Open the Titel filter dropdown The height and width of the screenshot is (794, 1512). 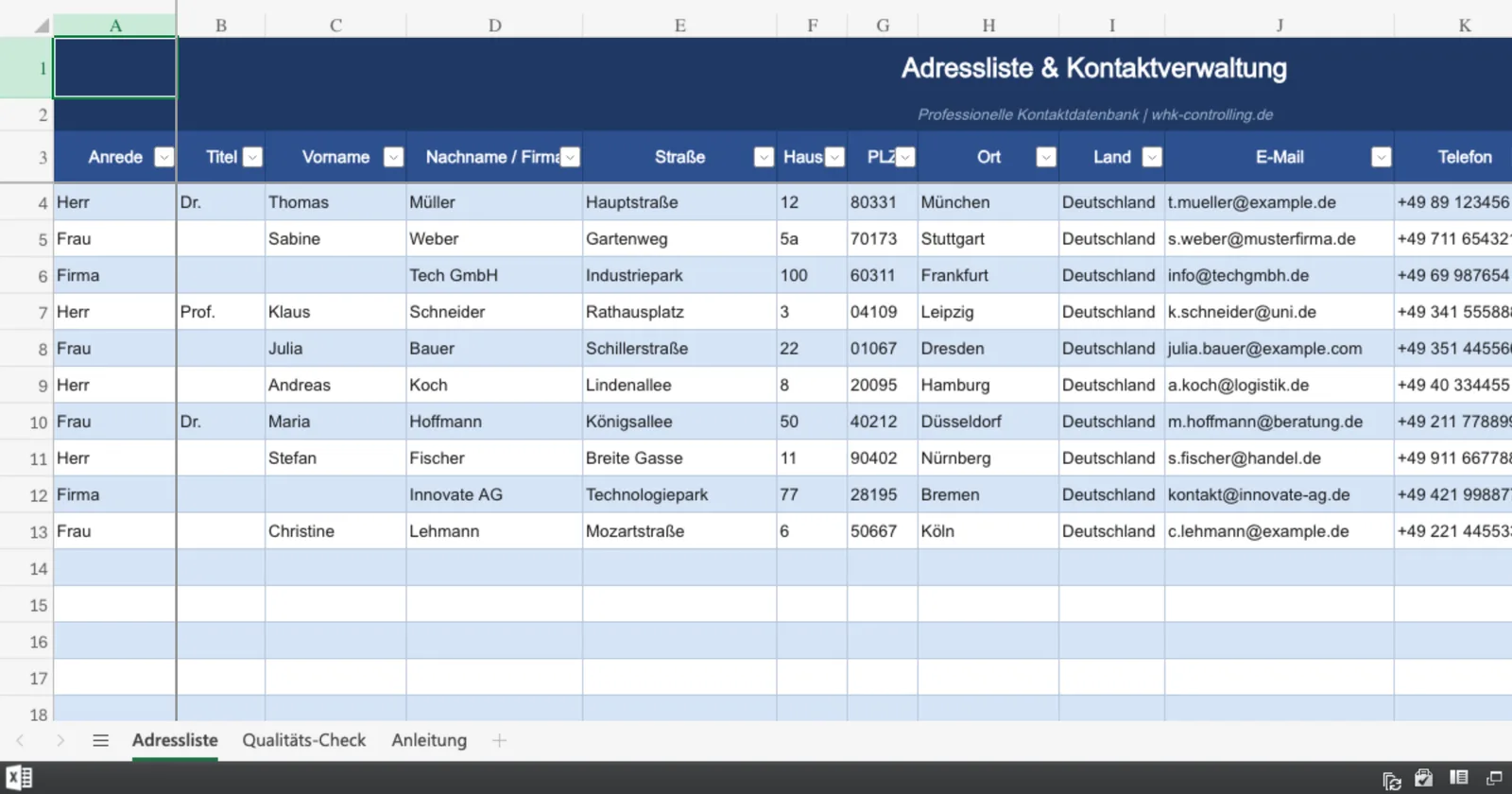(252, 157)
